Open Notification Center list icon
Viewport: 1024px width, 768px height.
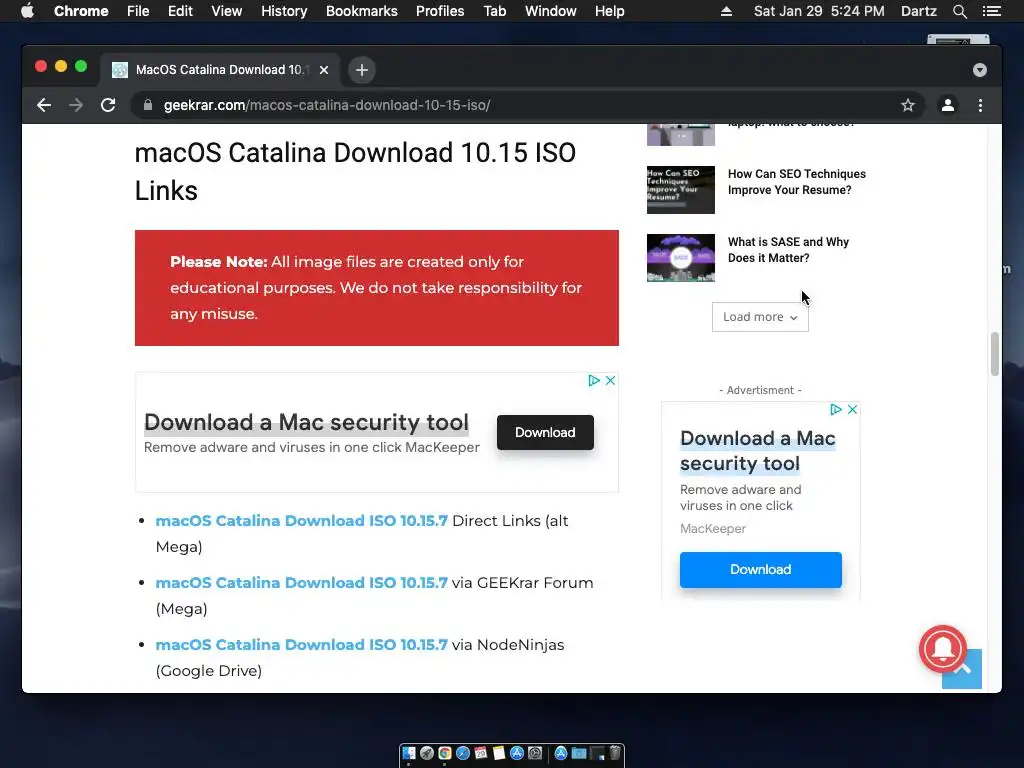point(991,11)
